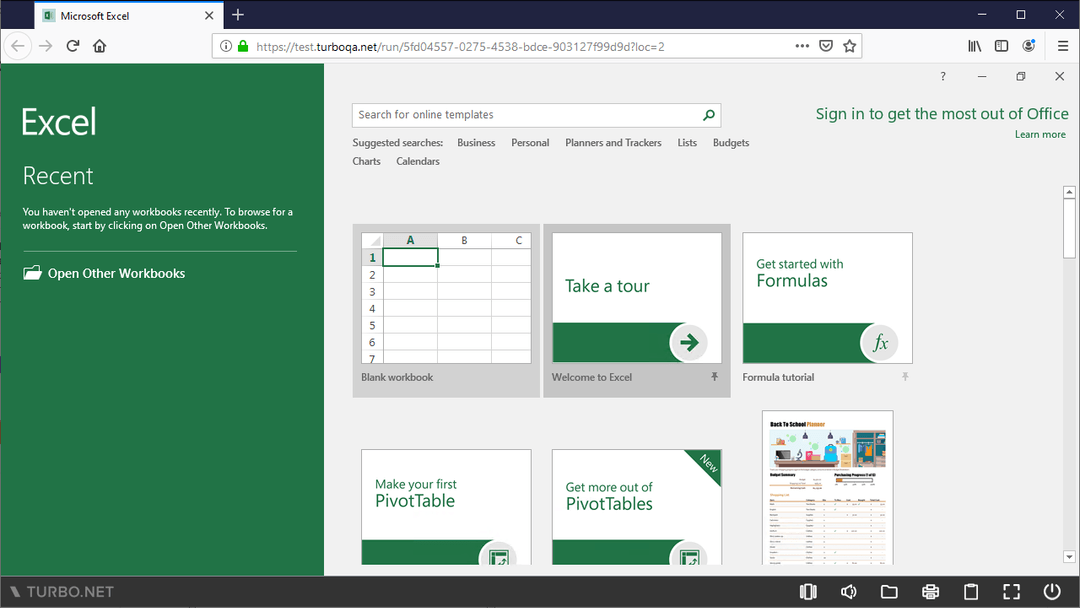Screen dimensions: 1080x608
Task: Pin the Welcome to Excel template
Action: point(714,377)
